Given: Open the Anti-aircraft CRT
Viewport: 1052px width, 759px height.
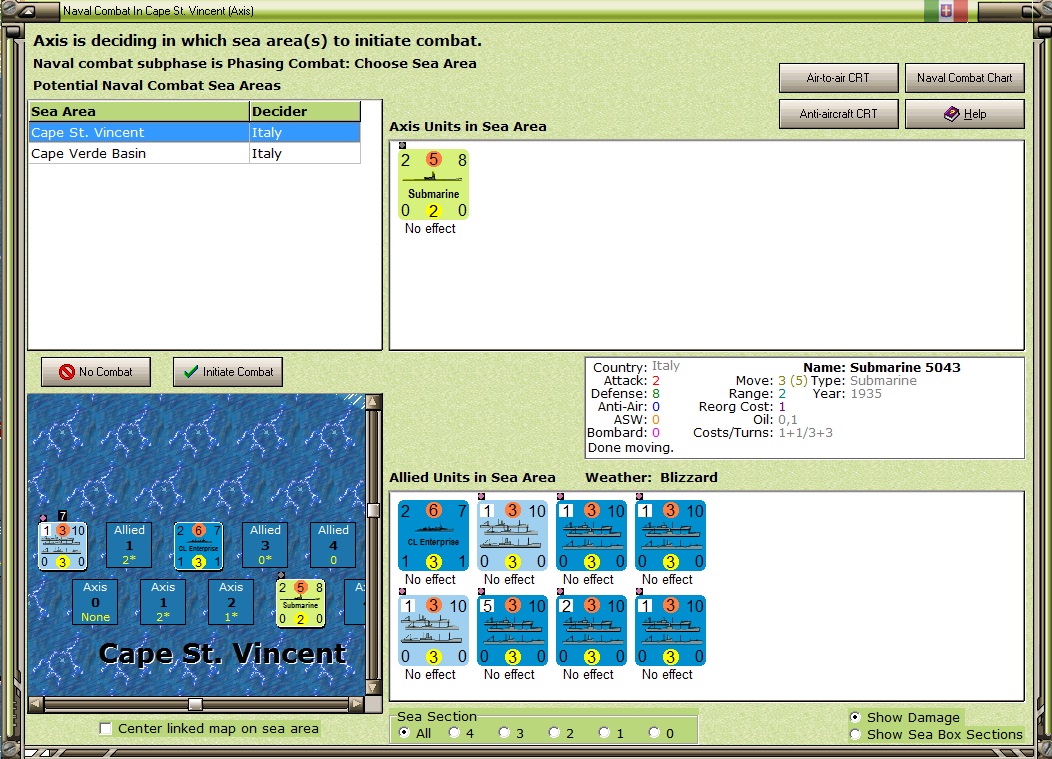Looking at the screenshot, I should click(x=838, y=114).
